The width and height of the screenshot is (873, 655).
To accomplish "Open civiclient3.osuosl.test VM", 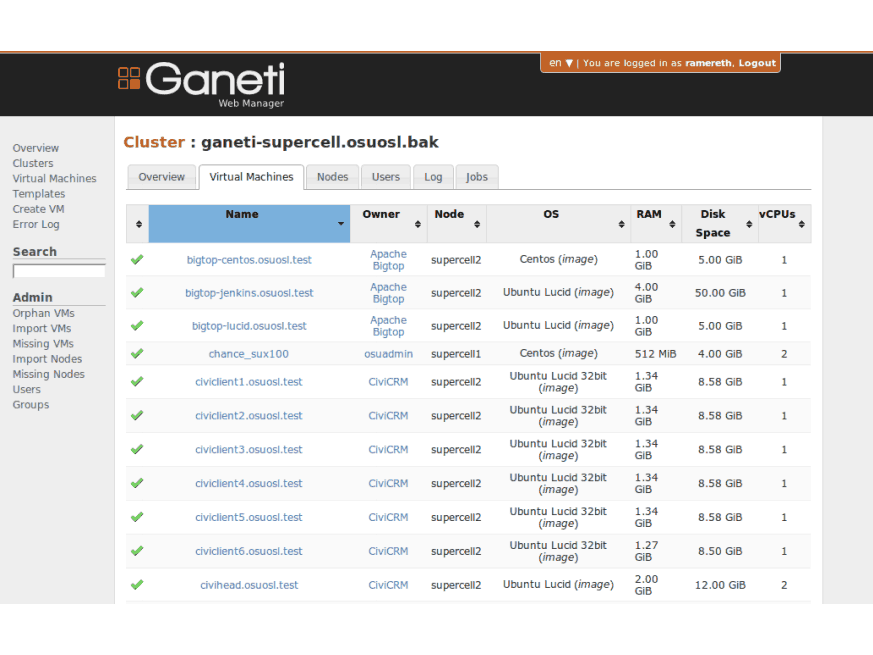I will (248, 449).
